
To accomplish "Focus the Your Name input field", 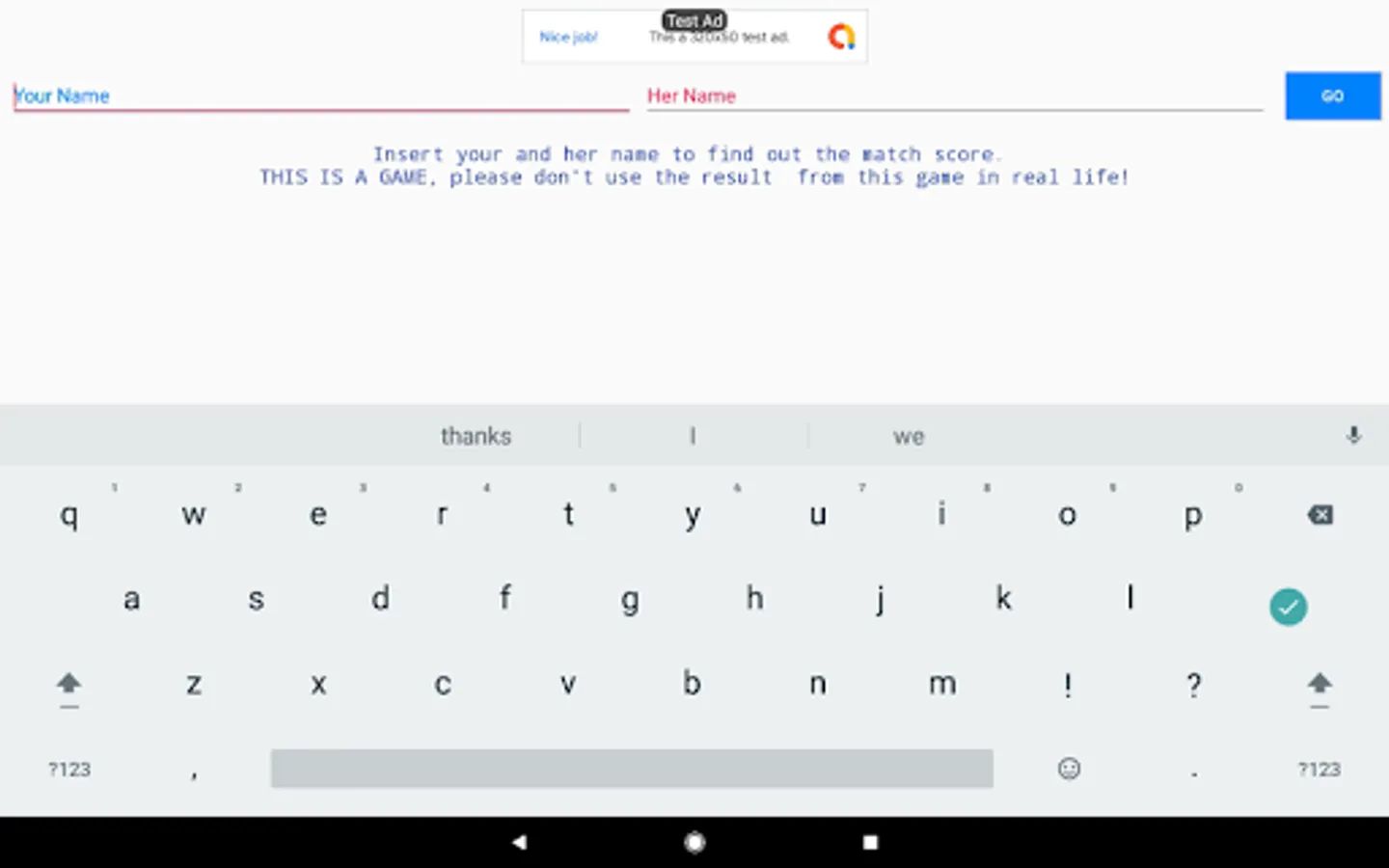I will coord(321,95).
